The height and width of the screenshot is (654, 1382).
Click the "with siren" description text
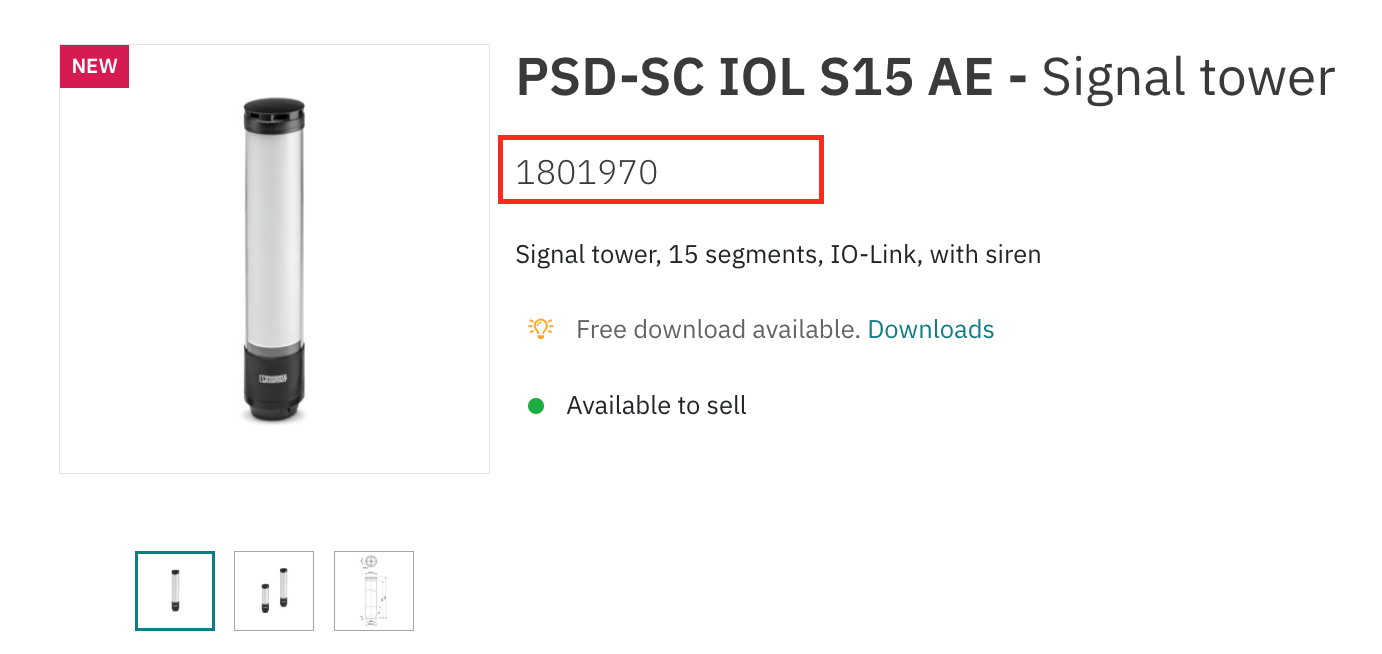point(986,255)
